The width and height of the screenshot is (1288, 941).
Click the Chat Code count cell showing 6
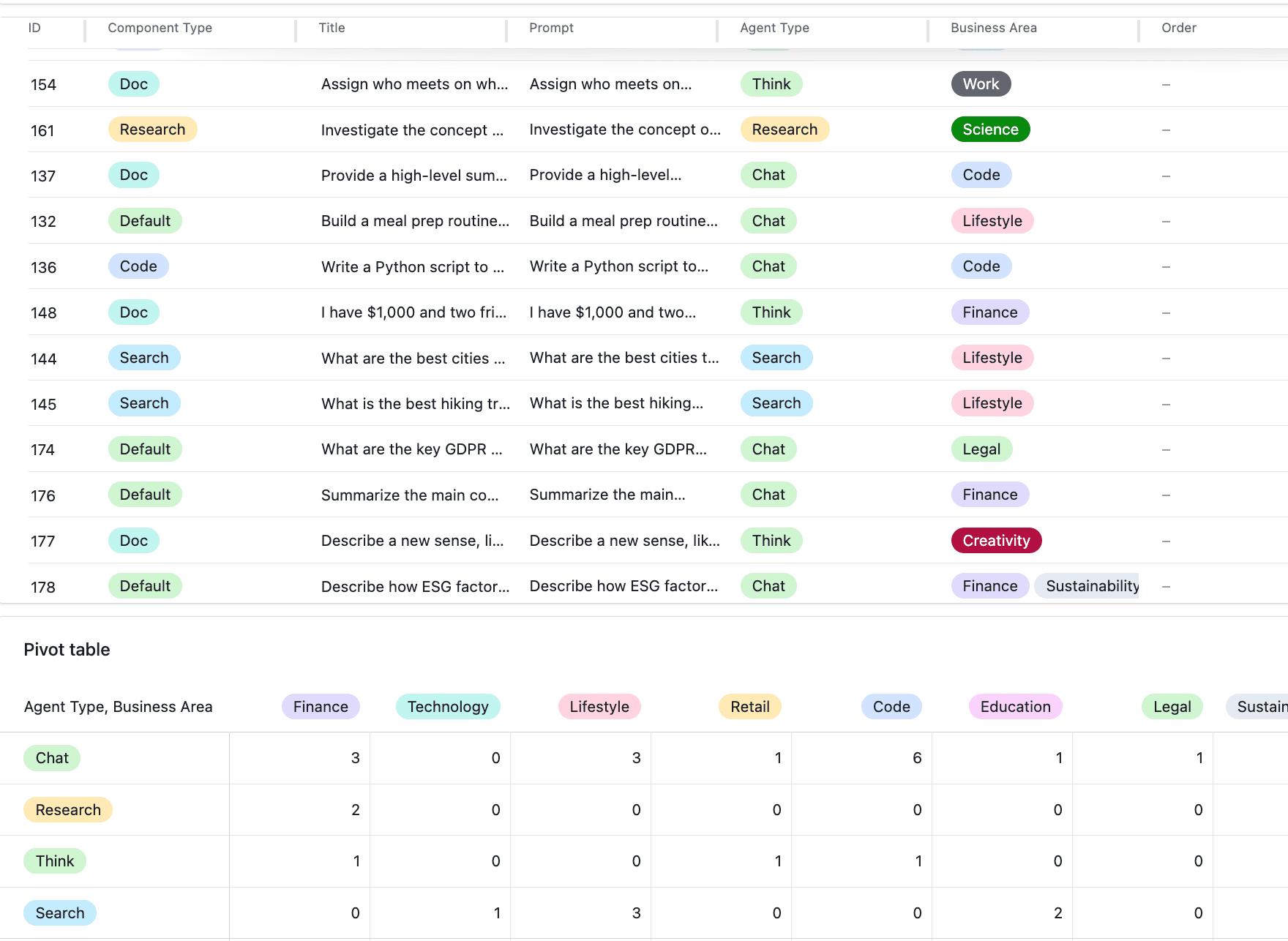pos(861,758)
